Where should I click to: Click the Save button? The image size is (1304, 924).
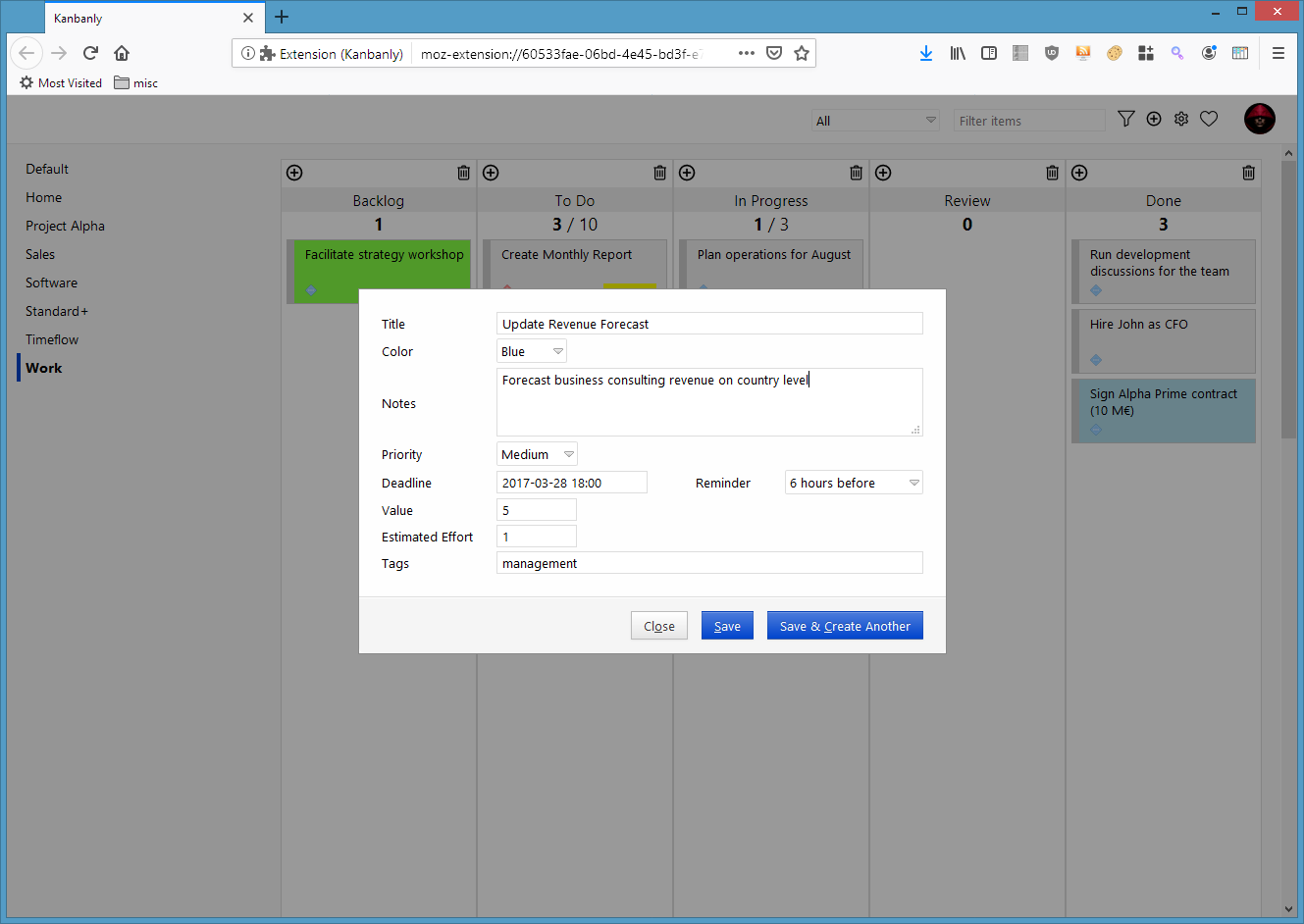[727, 626]
